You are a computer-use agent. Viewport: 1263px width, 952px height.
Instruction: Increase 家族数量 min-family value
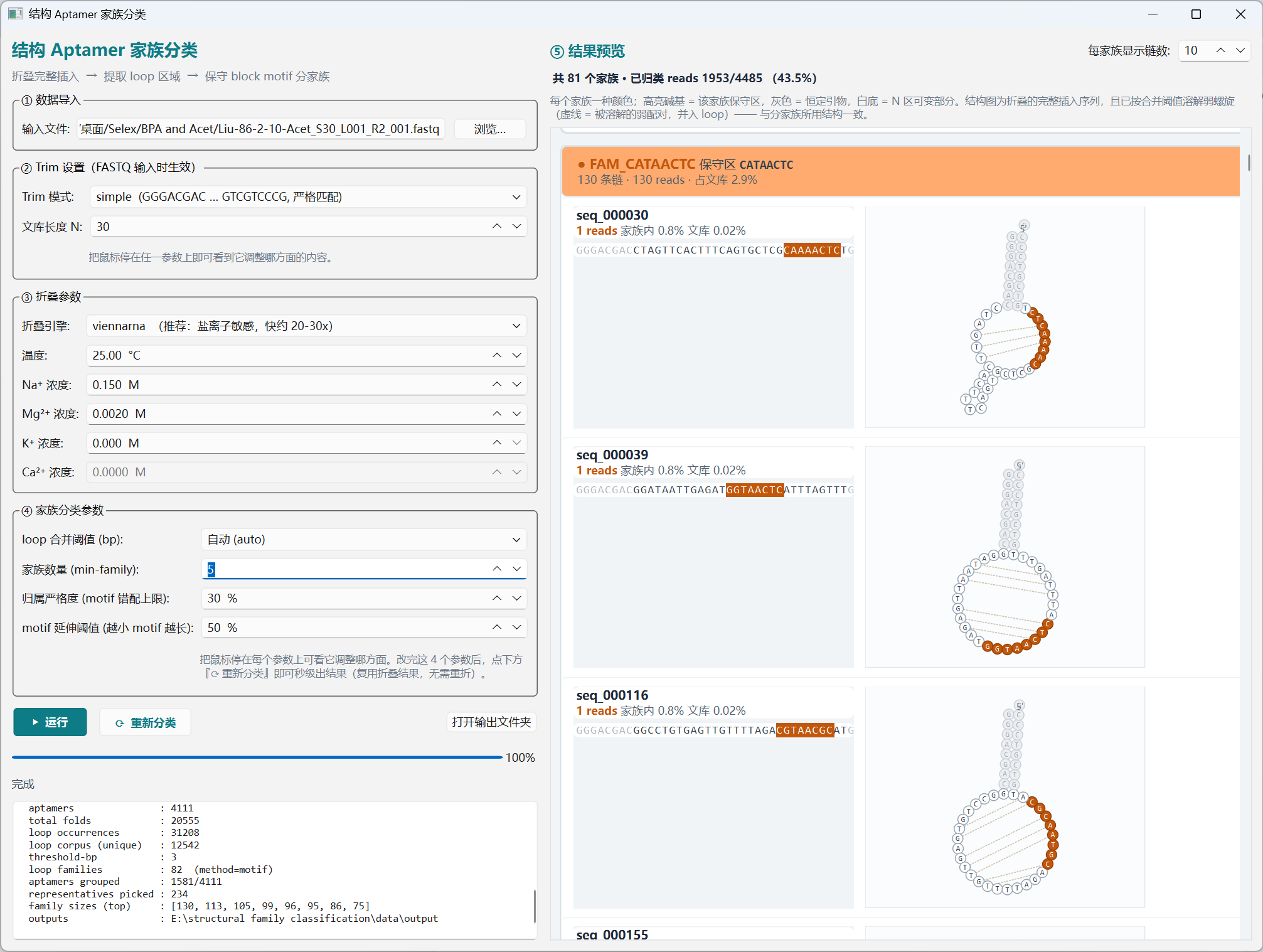[x=497, y=569]
